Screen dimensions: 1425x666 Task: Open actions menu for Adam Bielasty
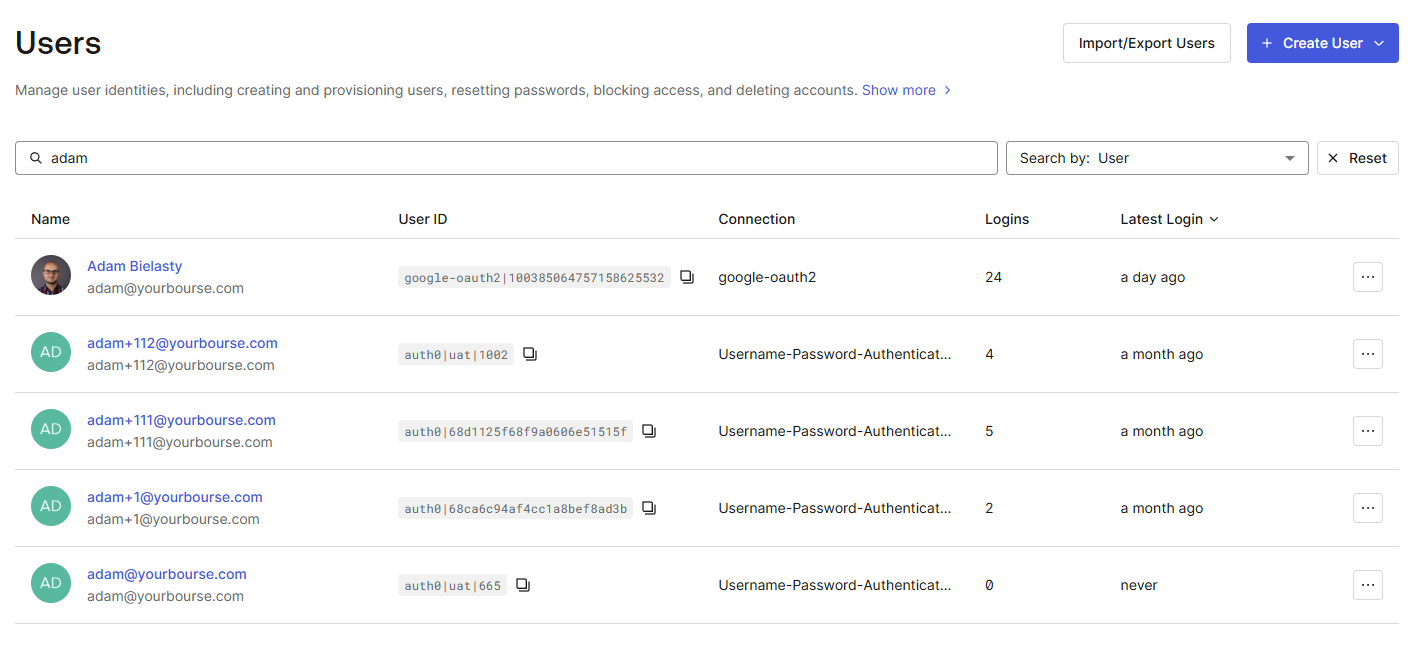pos(1367,277)
